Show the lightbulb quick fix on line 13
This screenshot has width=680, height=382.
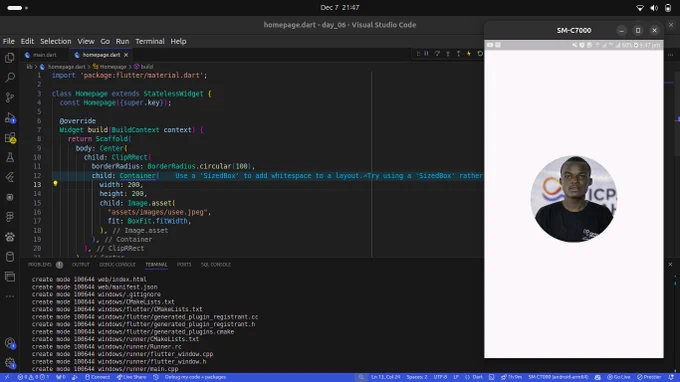click(55, 184)
